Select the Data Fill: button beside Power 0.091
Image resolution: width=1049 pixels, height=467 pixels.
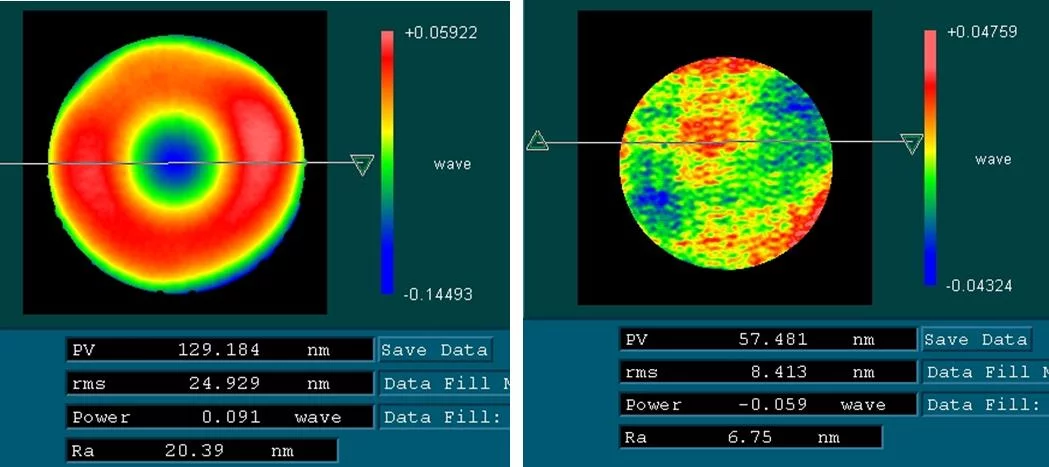pyautogui.click(x=441, y=417)
